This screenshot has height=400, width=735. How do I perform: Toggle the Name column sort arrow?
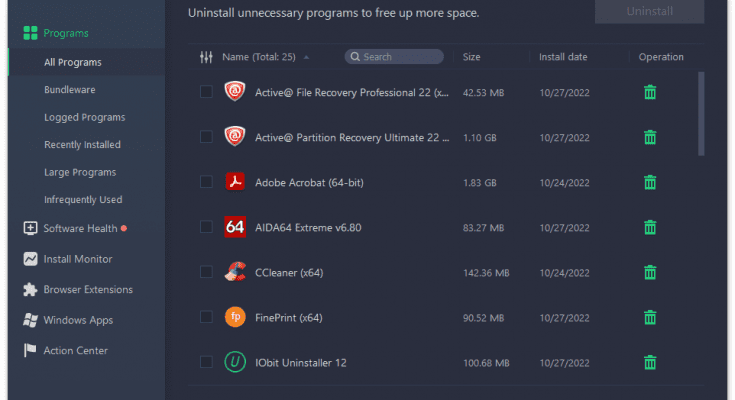click(x=306, y=57)
